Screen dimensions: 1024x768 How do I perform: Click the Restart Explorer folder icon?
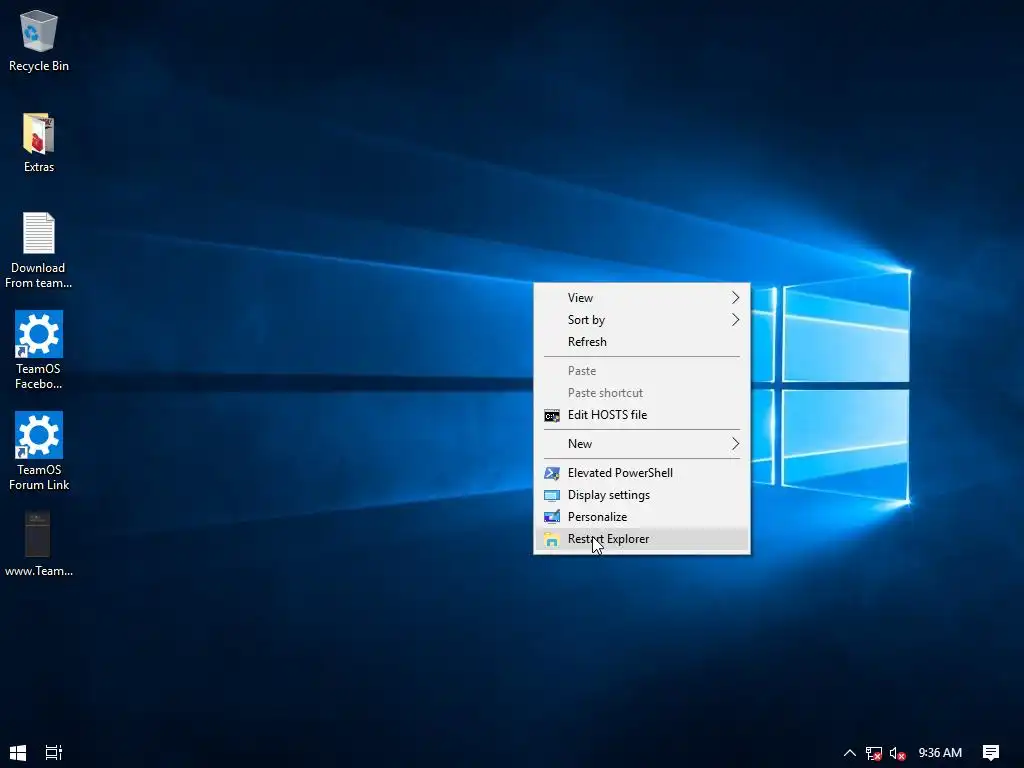552,539
